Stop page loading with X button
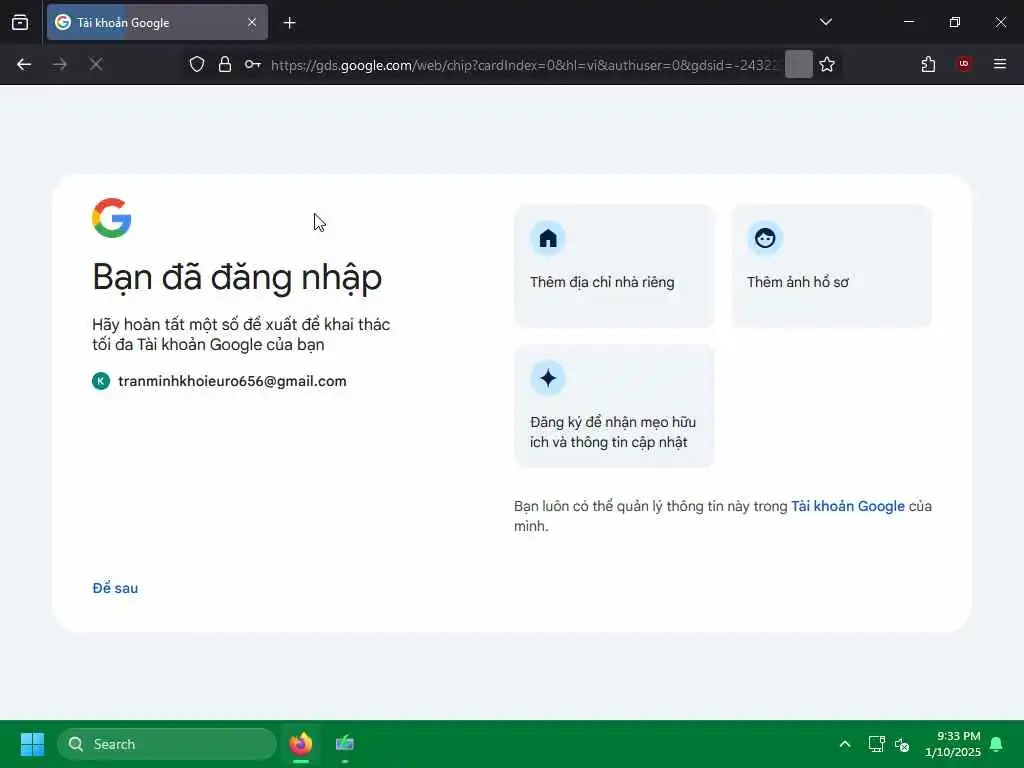Viewport: 1024px width, 768px height. [x=96, y=64]
